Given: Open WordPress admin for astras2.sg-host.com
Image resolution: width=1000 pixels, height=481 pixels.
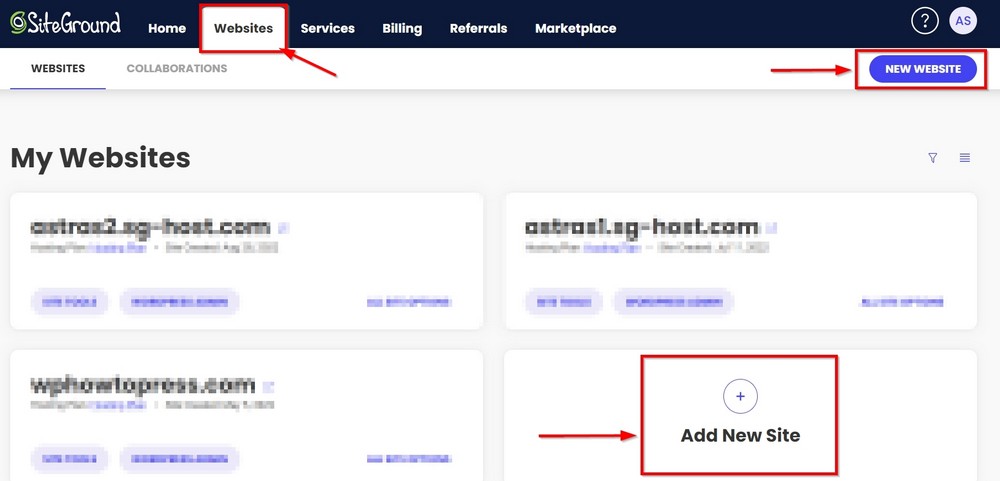Looking at the screenshot, I should point(179,302).
